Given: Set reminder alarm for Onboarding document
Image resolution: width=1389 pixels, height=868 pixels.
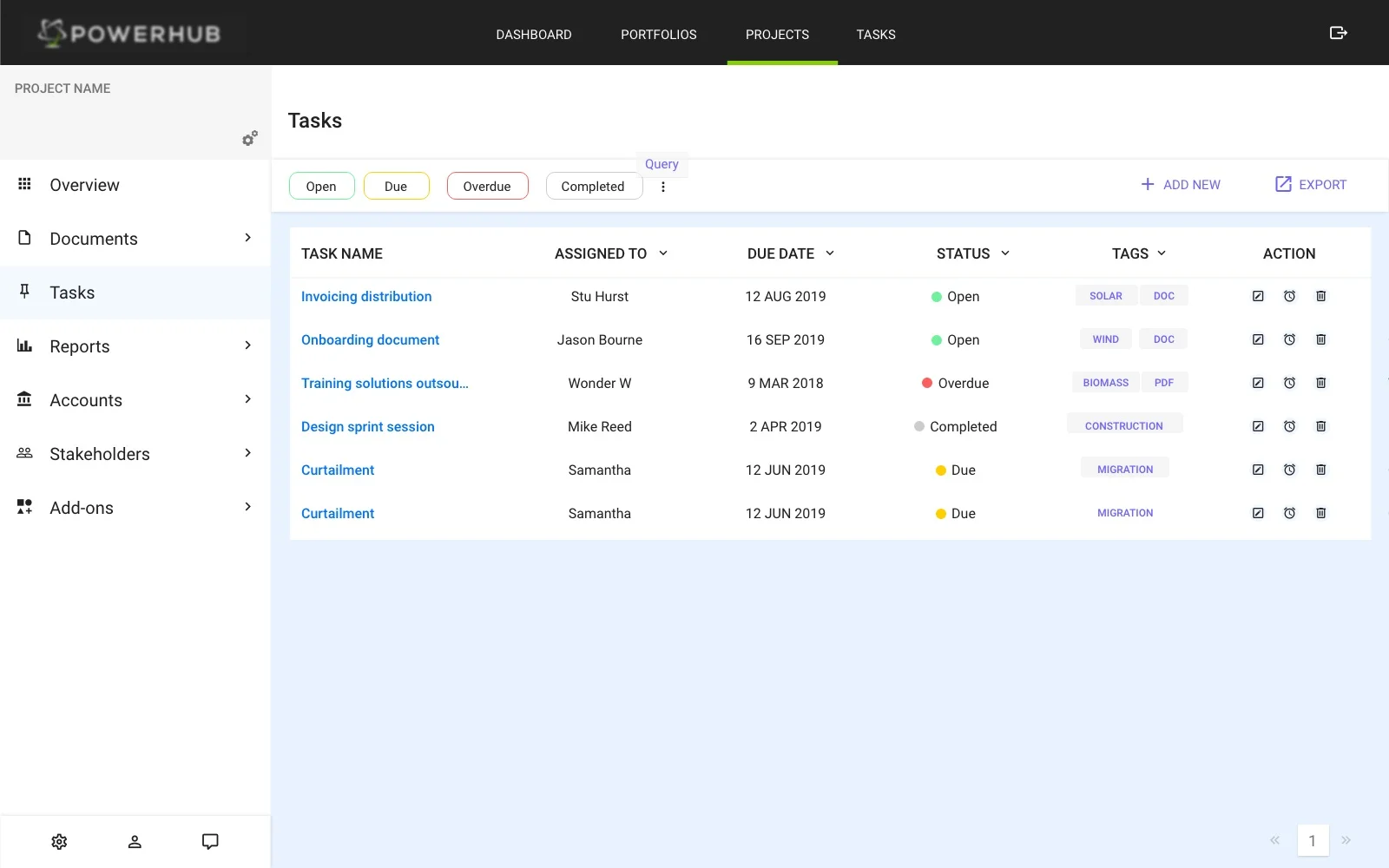Looking at the screenshot, I should tap(1289, 339).
